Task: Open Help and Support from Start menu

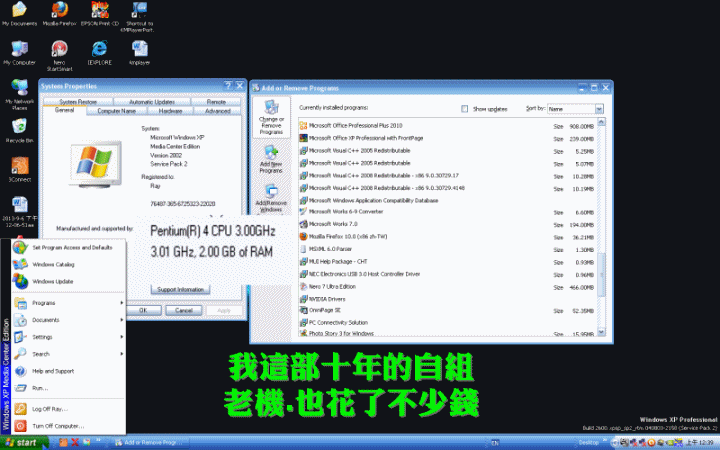Action: pos(68,371)
